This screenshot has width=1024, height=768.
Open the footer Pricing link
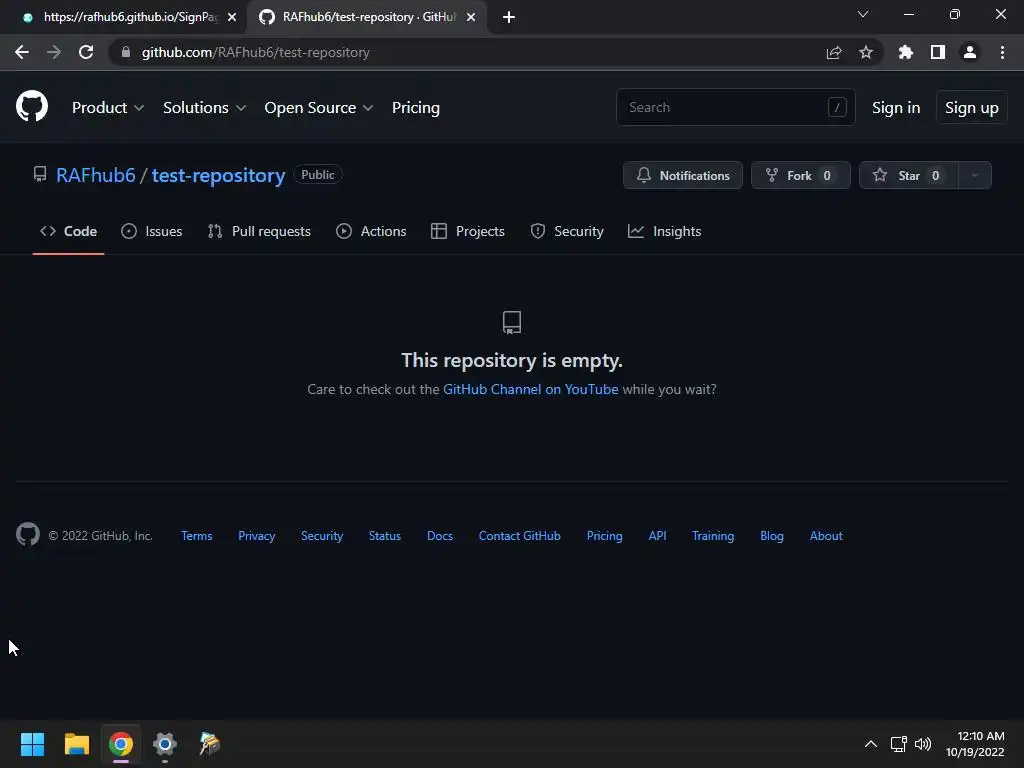(x=604, y=536)
